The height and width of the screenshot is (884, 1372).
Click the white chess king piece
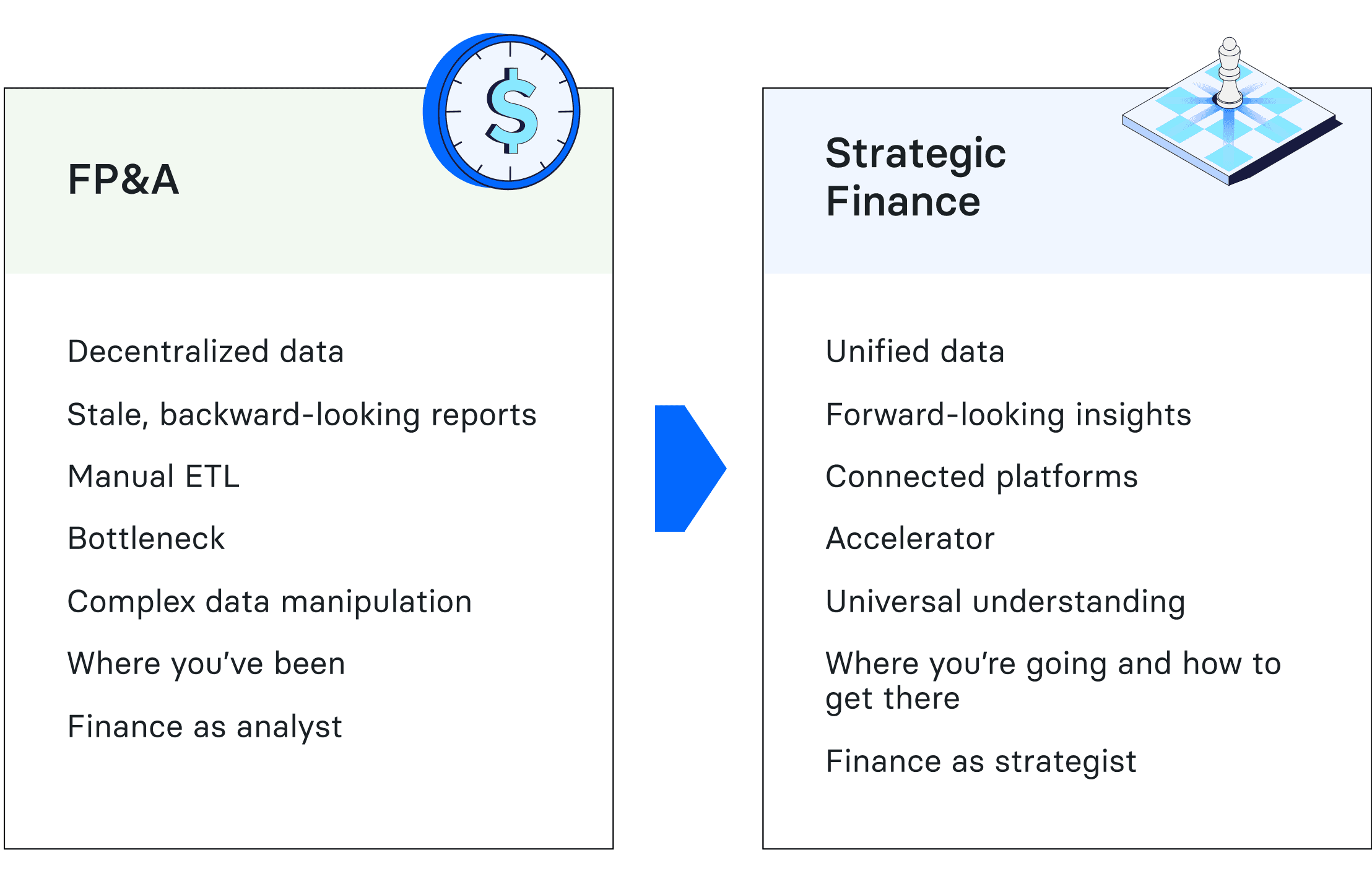(1229, 72)
